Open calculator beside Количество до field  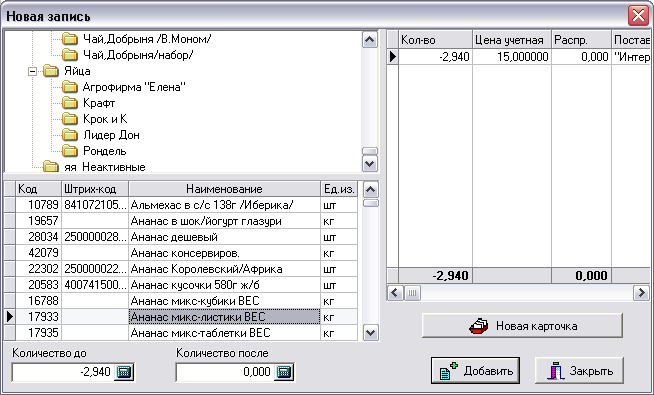(123, 372)
